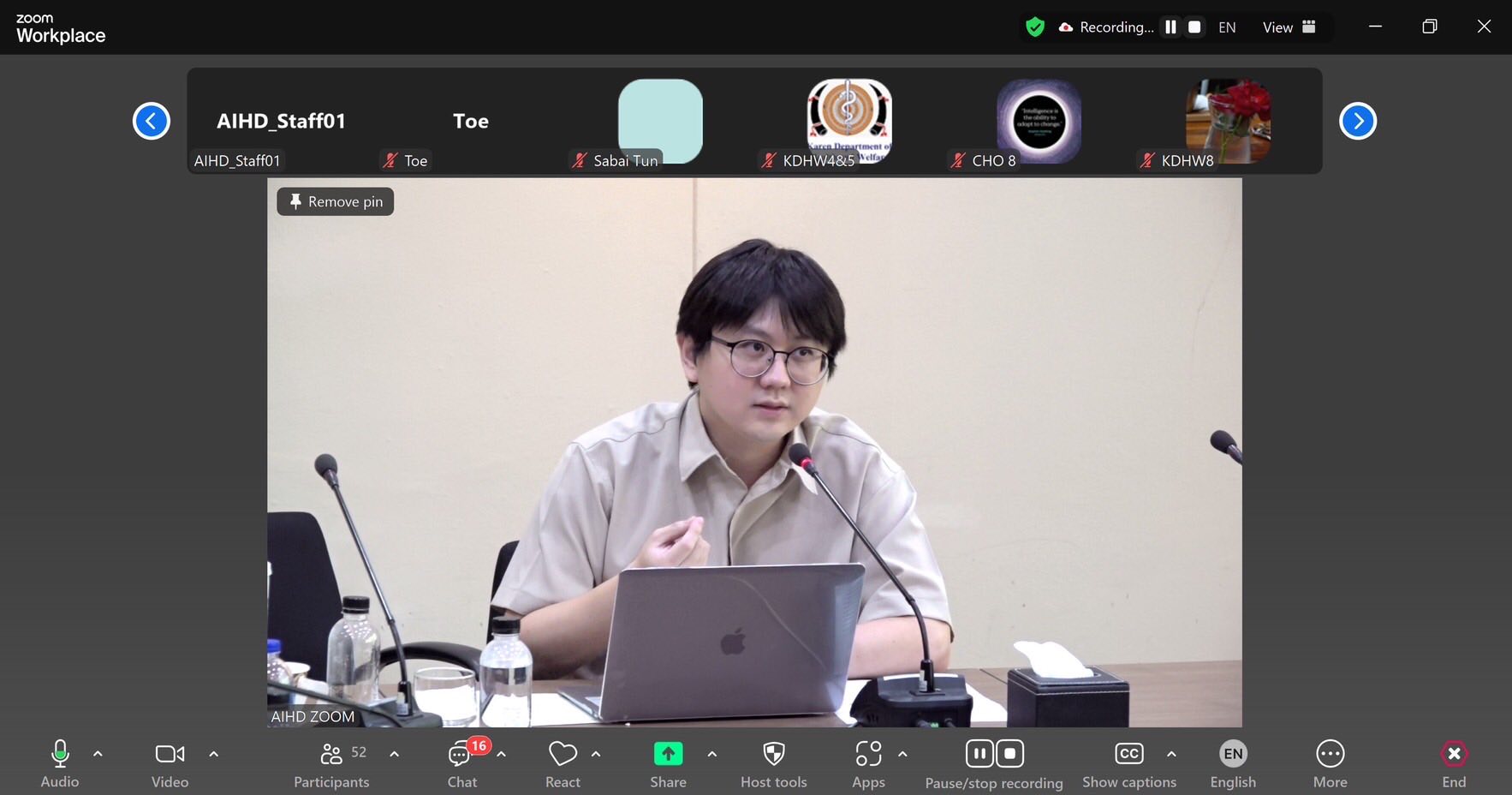Expand the Video options arrow

[214, 754]
